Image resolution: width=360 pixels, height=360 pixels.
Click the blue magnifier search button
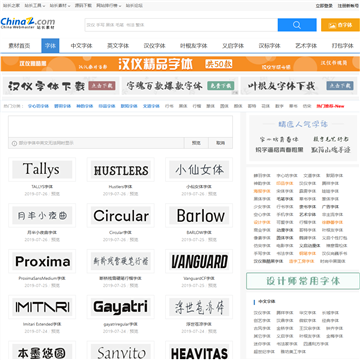click(297, 25)
